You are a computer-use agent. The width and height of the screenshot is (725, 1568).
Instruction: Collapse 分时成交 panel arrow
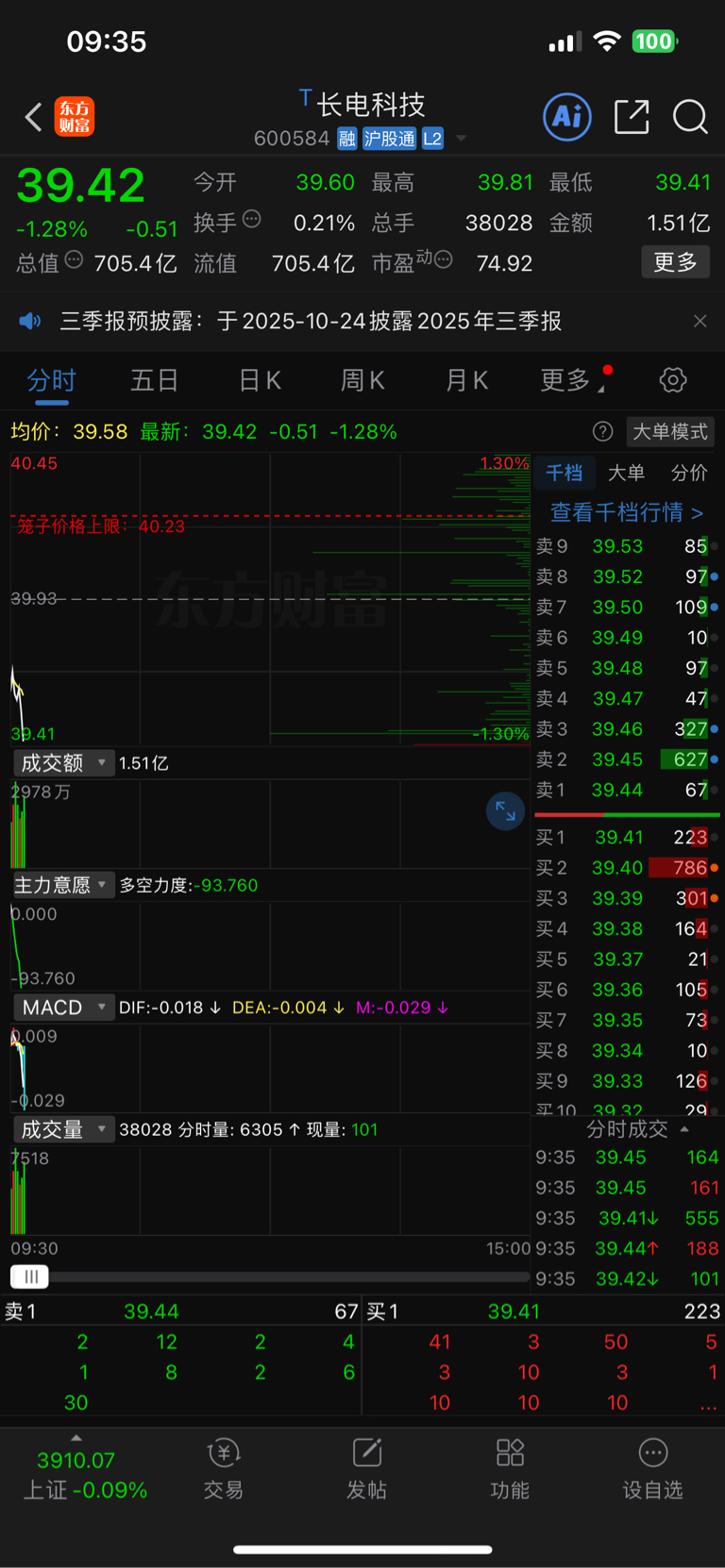(684, 1129)
